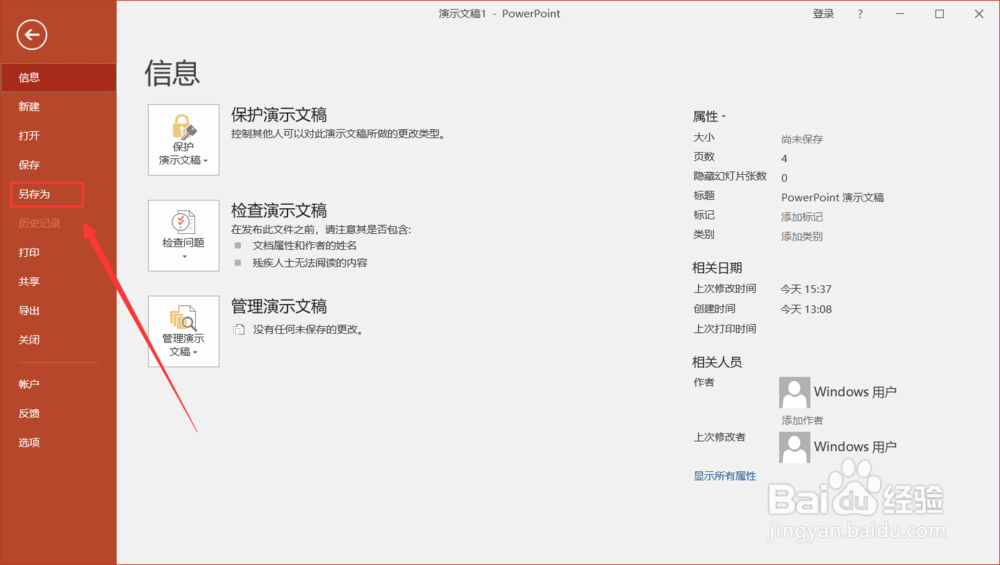Open the 打印 menu item
Viewport: 1000px width, 565px height.
pyautogui.click(x=58, y=253)
